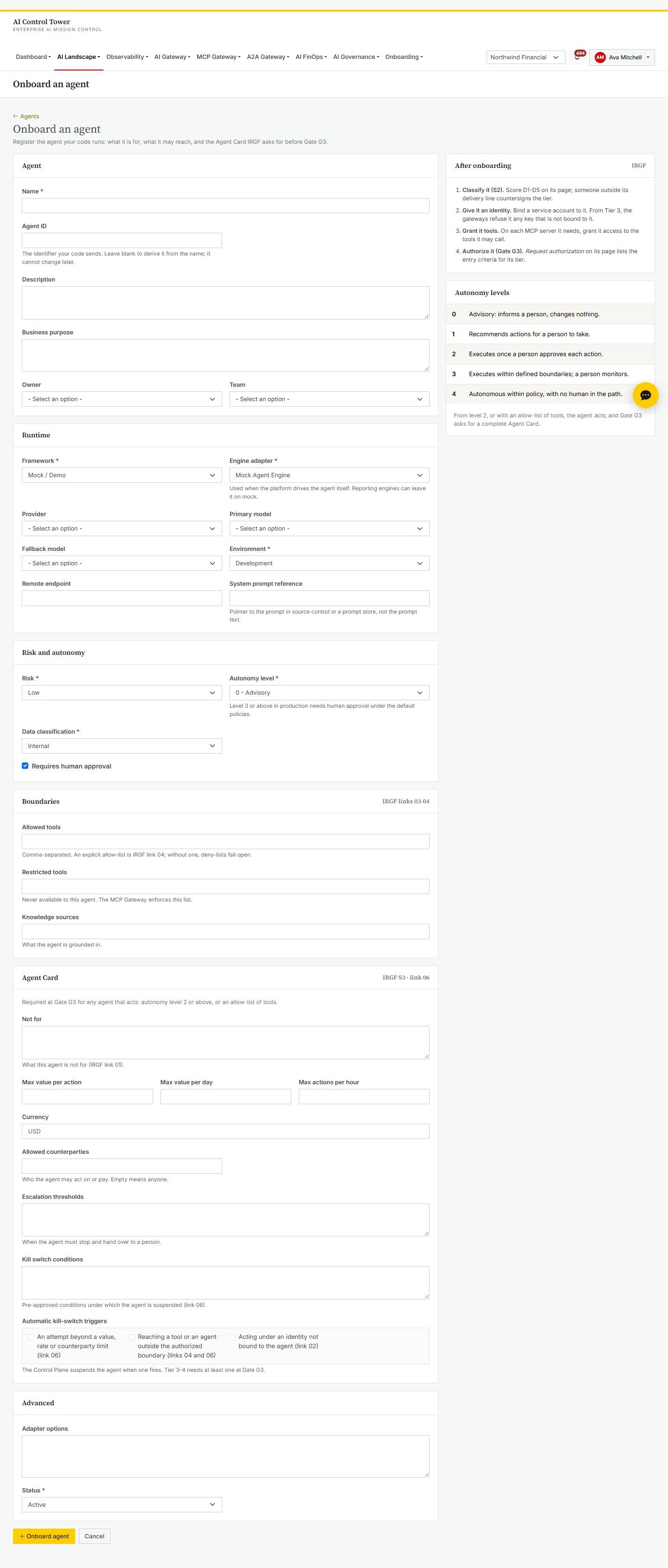Enable the unbound identity kill-switch trigger checkbox
The width and height of the screenshot is (668, 1568).
[232, 1338]
